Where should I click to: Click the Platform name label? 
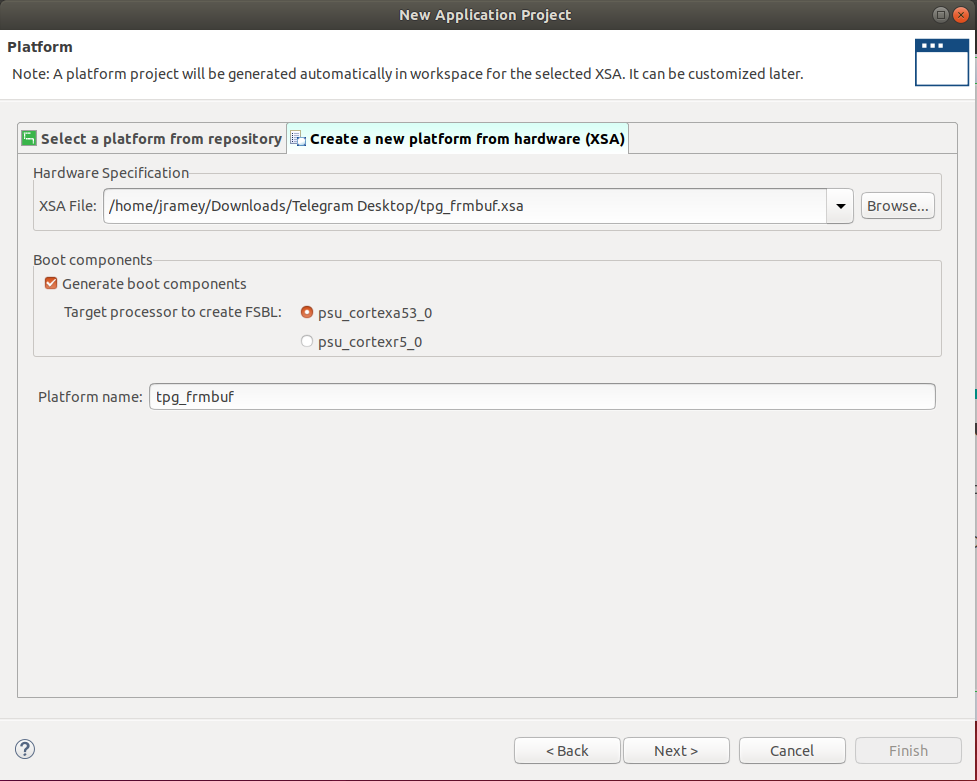point(90,397)
